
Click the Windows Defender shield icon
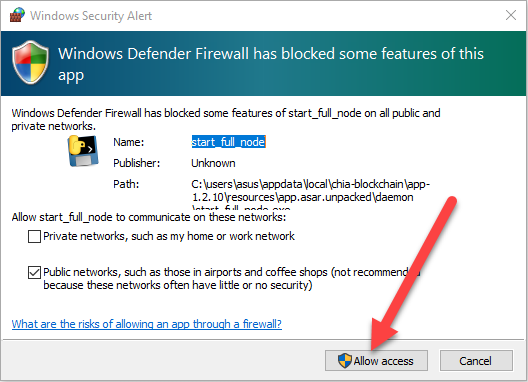[x=30, y=62]
